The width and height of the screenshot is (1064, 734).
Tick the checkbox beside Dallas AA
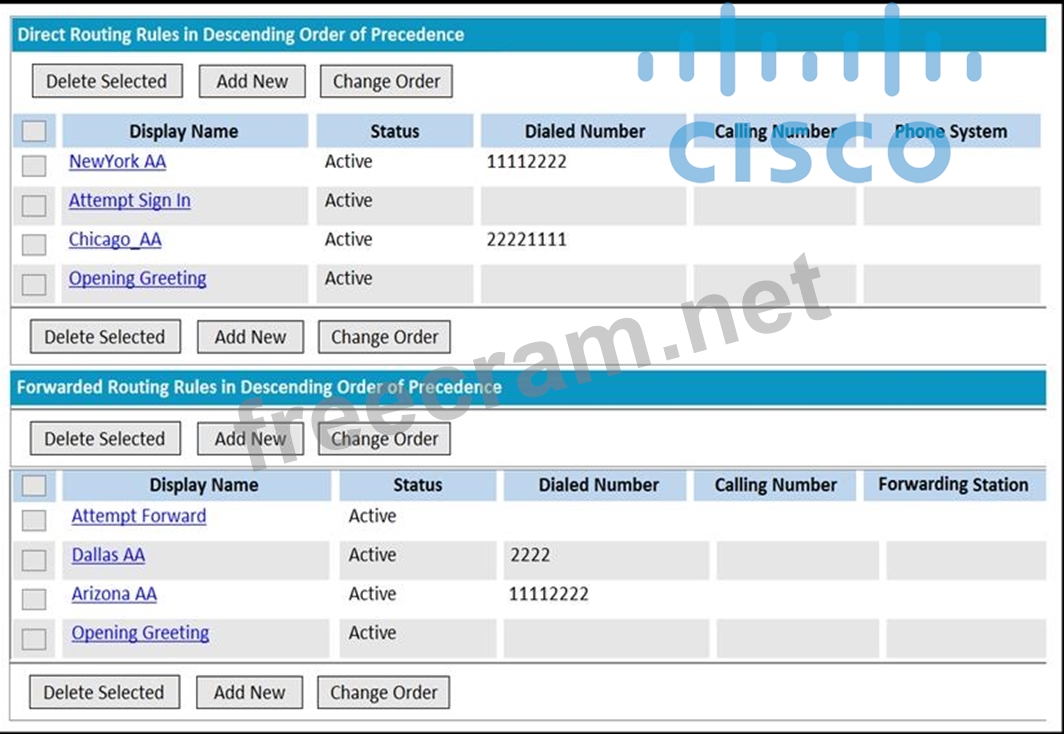click(x=34, y=560)
